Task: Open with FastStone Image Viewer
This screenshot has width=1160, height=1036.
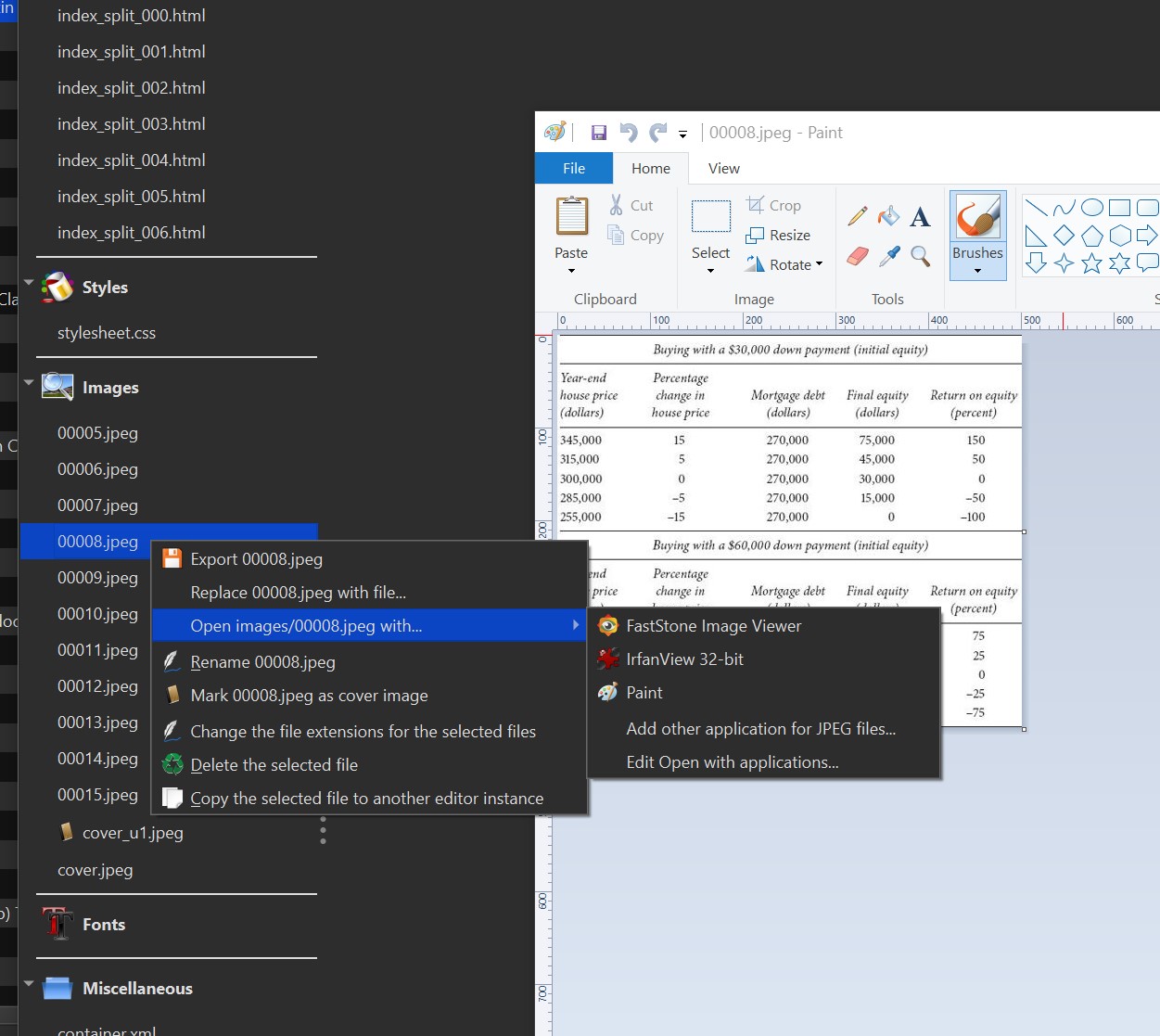Action: click(764, 626)
